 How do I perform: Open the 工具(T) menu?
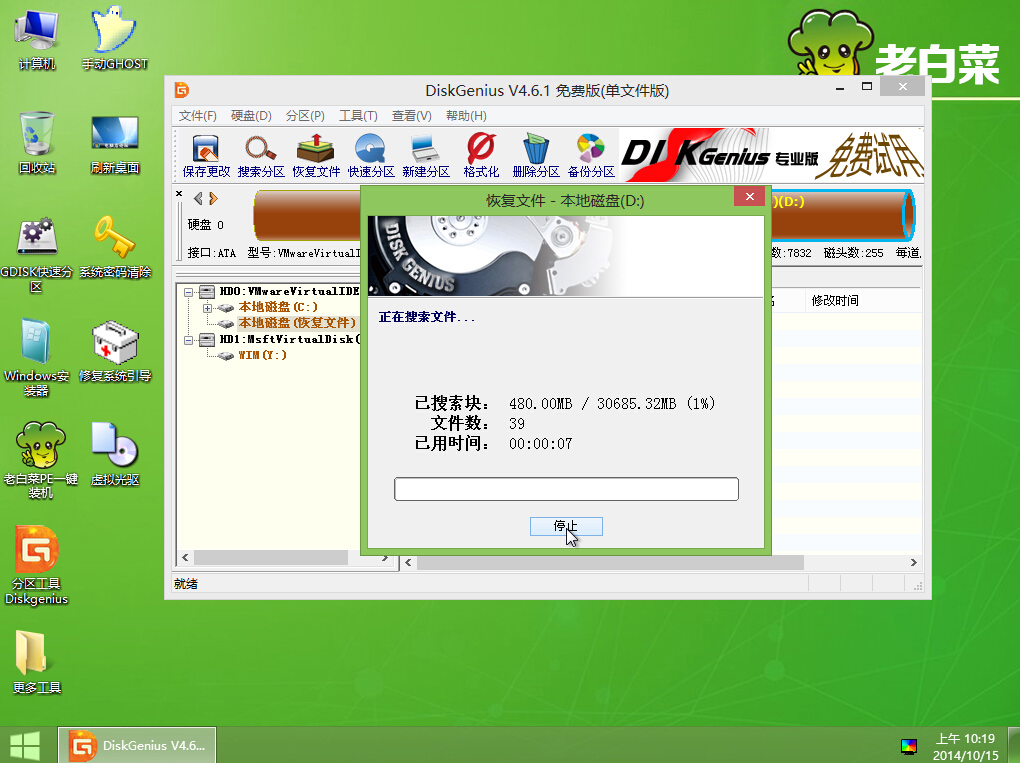pos(358,116)
